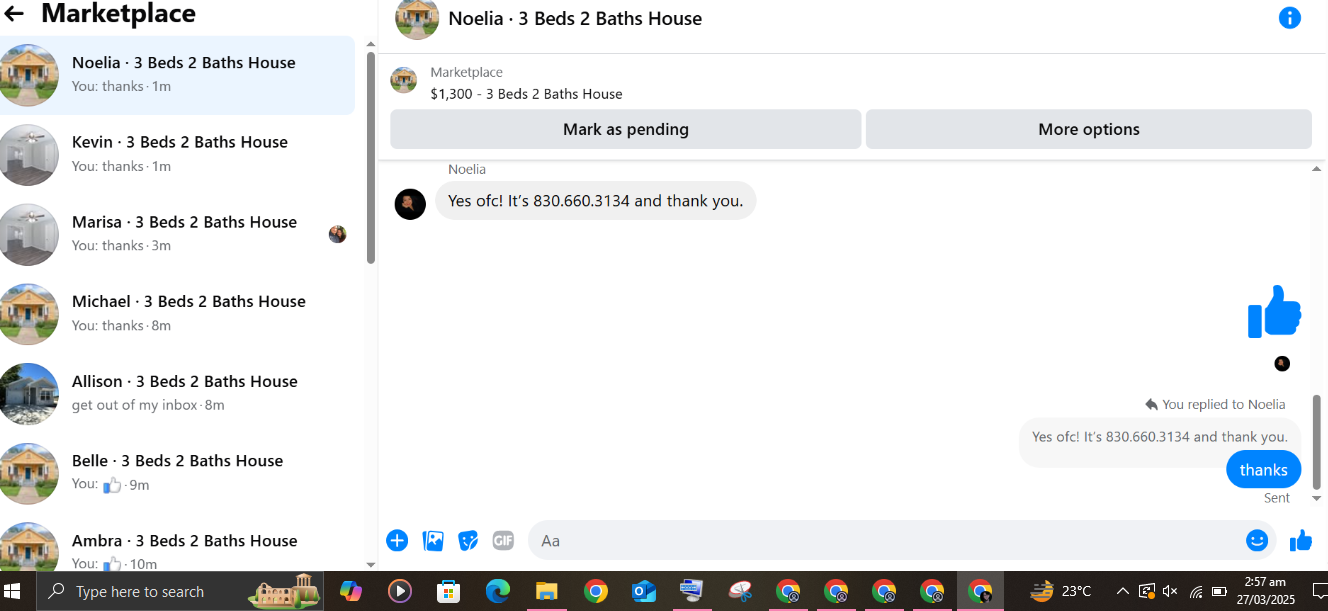Open the More options button
Image resolution: width=1328 pixels, height=611 pixels.
pyautogui.click(x=1089, y=129)
